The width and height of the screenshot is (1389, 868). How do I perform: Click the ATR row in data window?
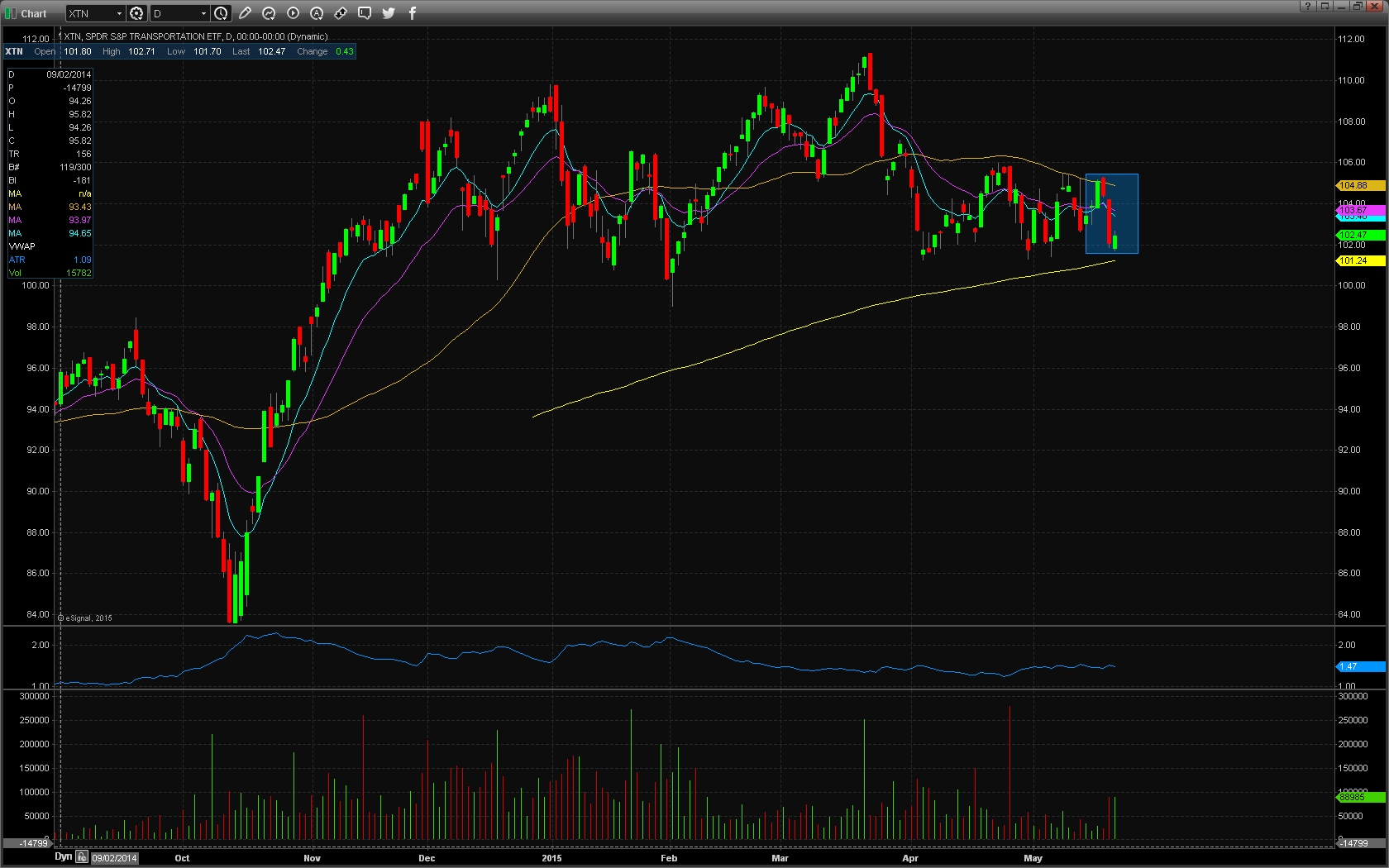click(x=50, y=260)
